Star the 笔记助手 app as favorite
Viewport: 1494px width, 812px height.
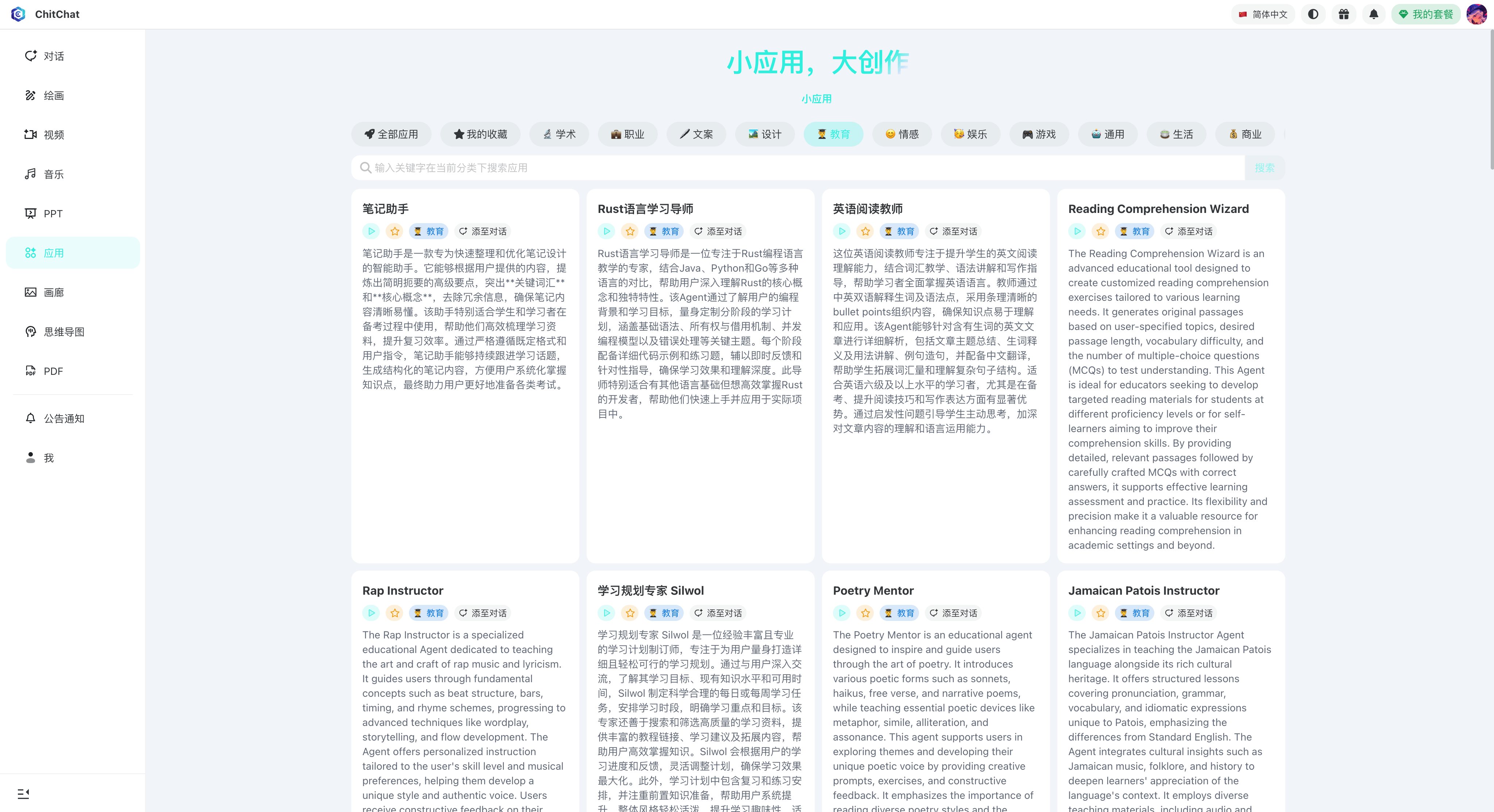click(x=395, y=231)
